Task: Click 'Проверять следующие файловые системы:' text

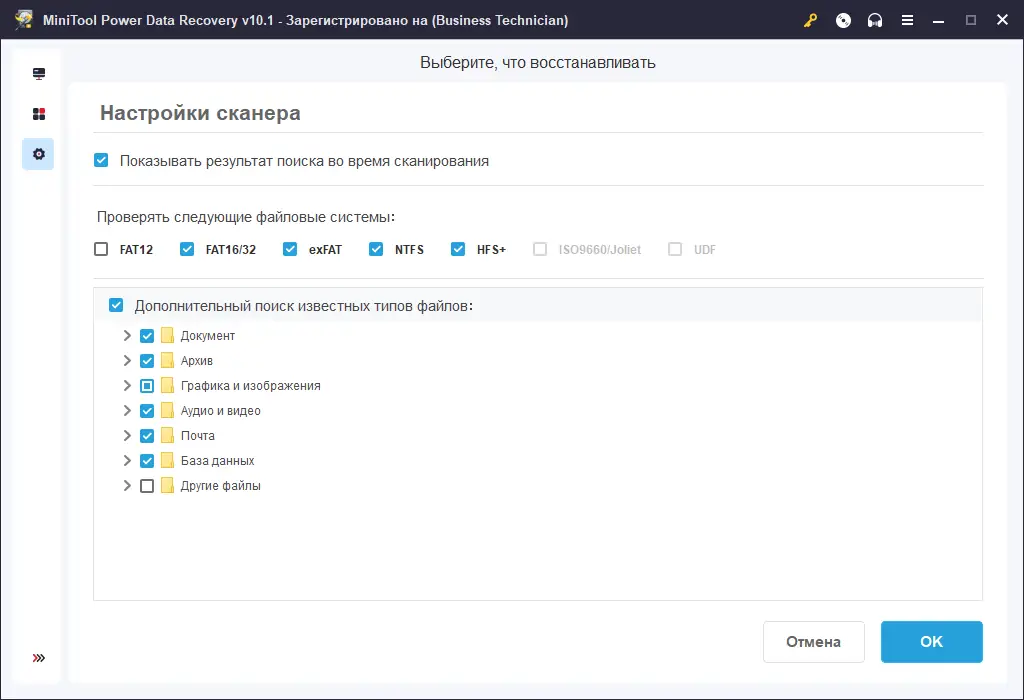Action: point(246,217)
